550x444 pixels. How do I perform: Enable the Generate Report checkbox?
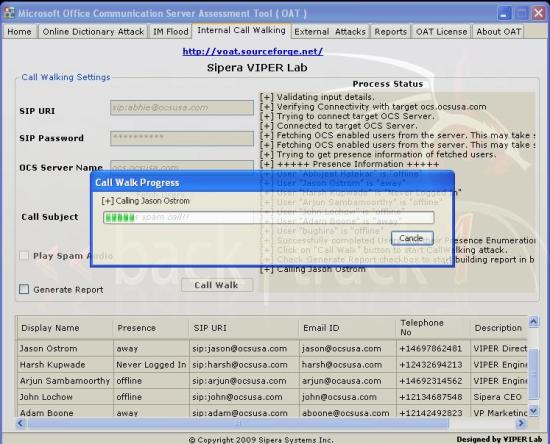[24, 289]
